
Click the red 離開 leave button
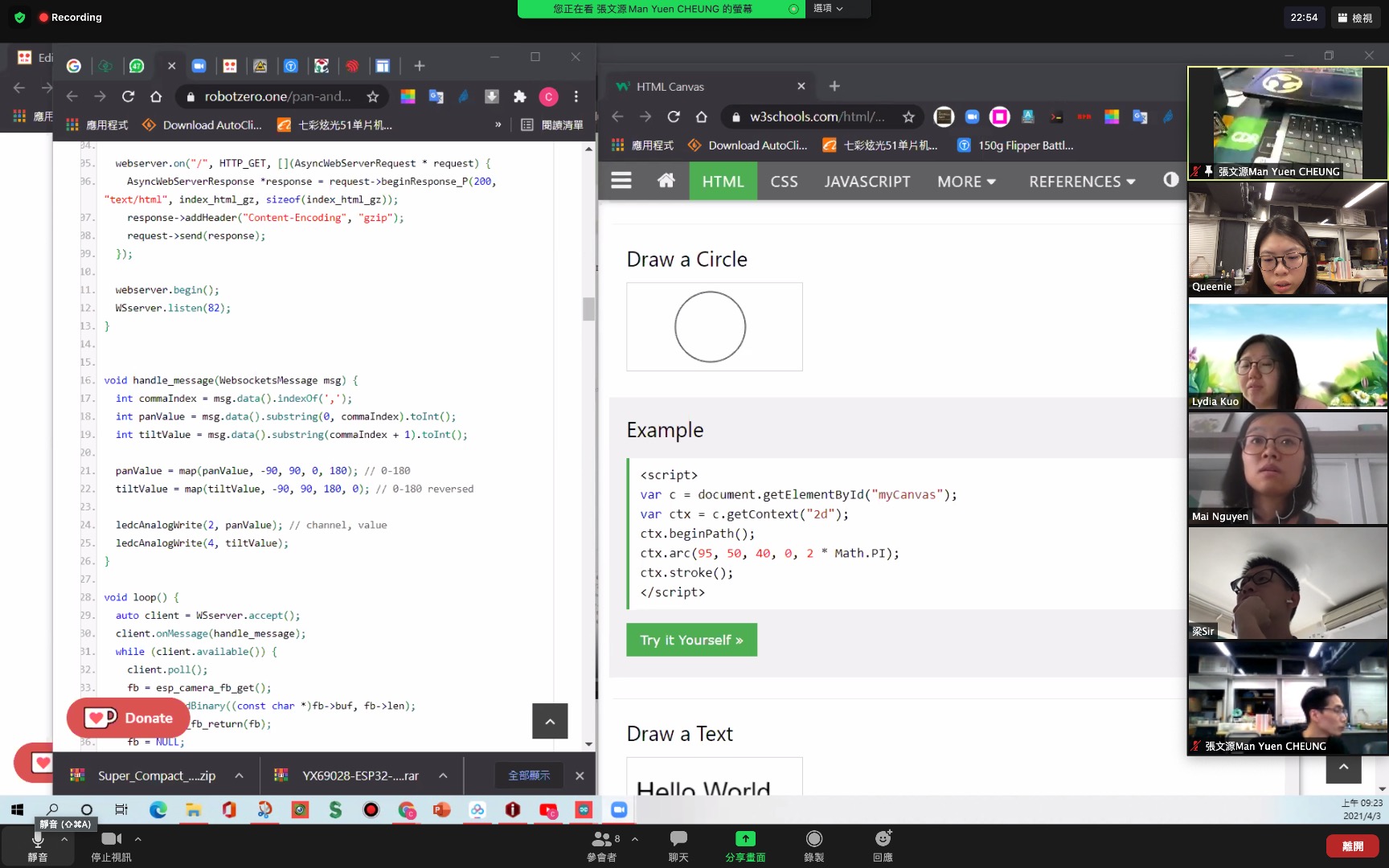[x=1353, y=845]
